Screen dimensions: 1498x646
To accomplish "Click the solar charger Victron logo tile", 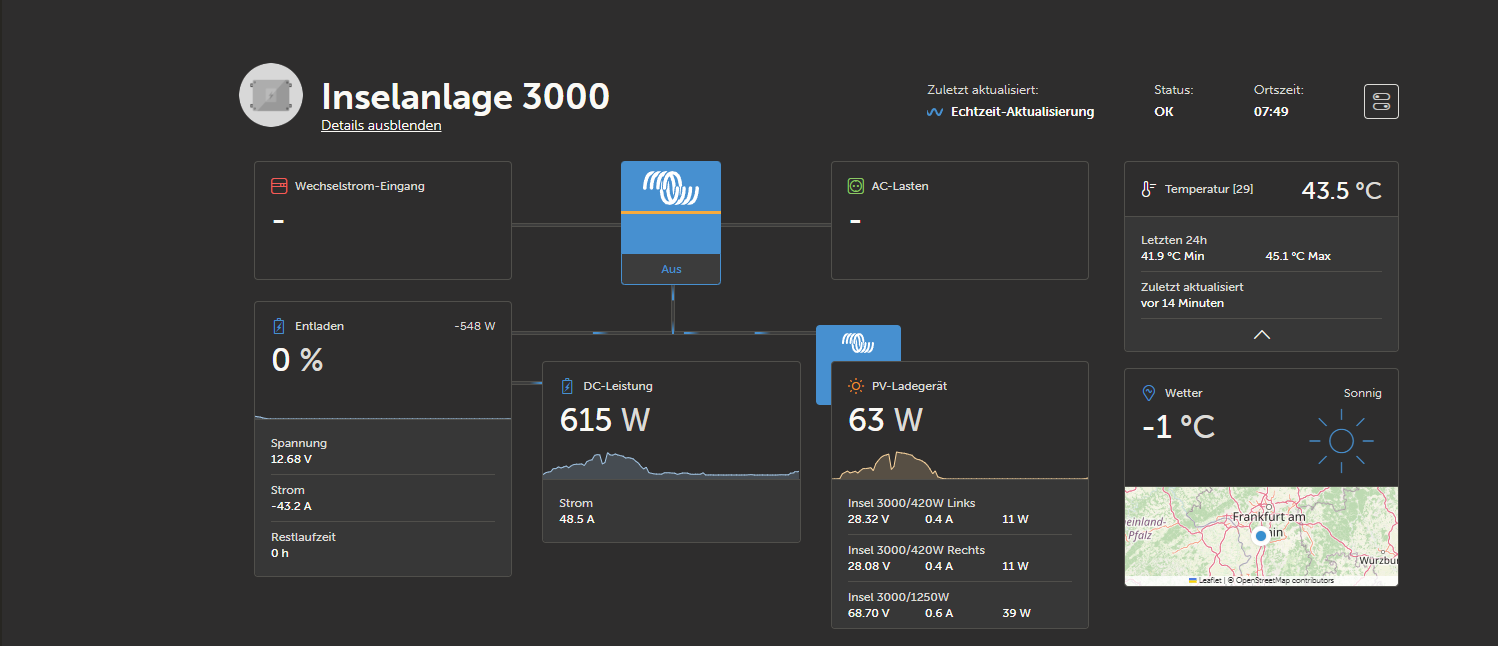I will pos(858,343).
